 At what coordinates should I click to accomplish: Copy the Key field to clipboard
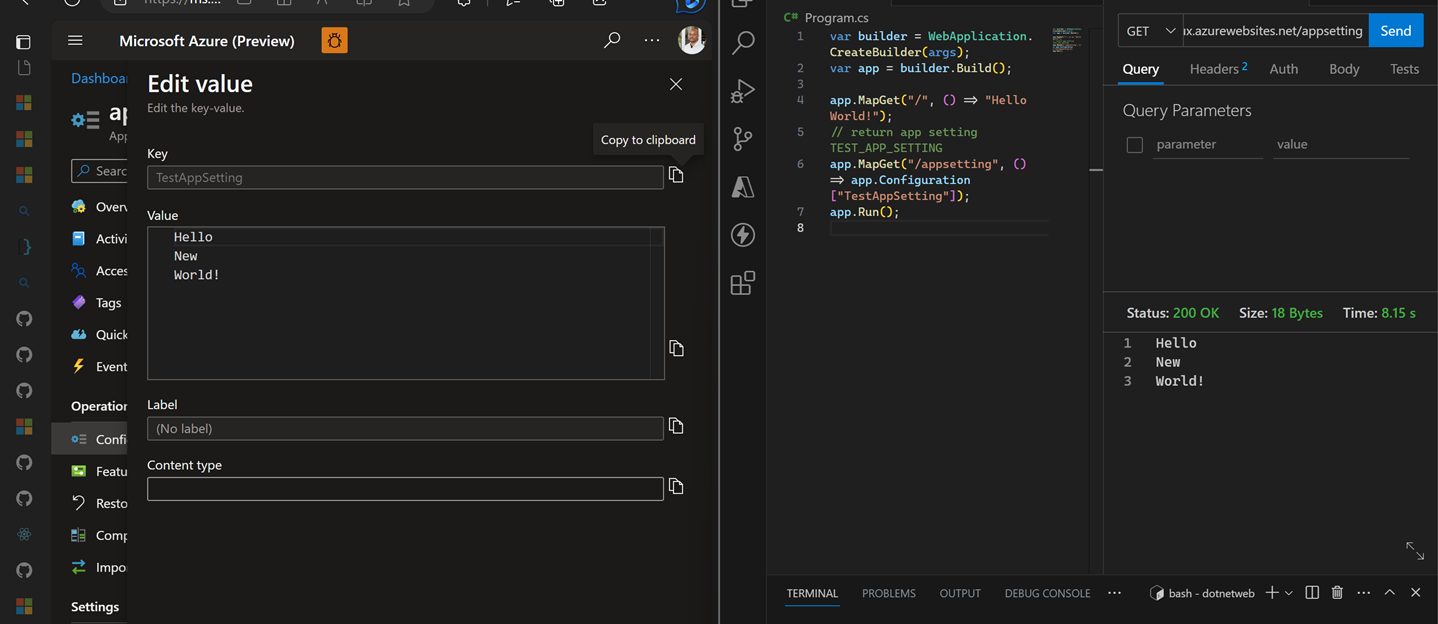[677, 176]
